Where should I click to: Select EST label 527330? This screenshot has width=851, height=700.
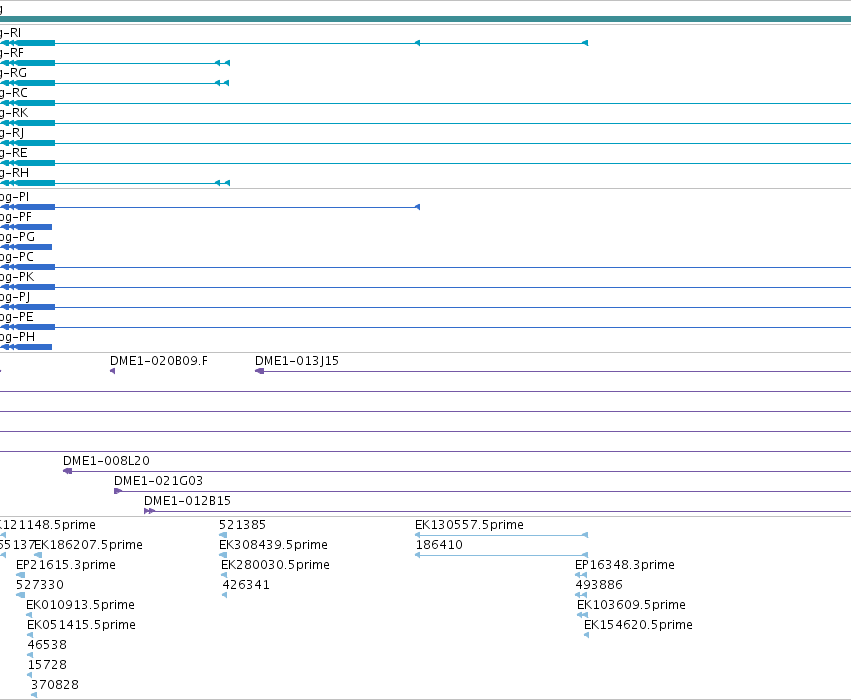click(40, 585)
